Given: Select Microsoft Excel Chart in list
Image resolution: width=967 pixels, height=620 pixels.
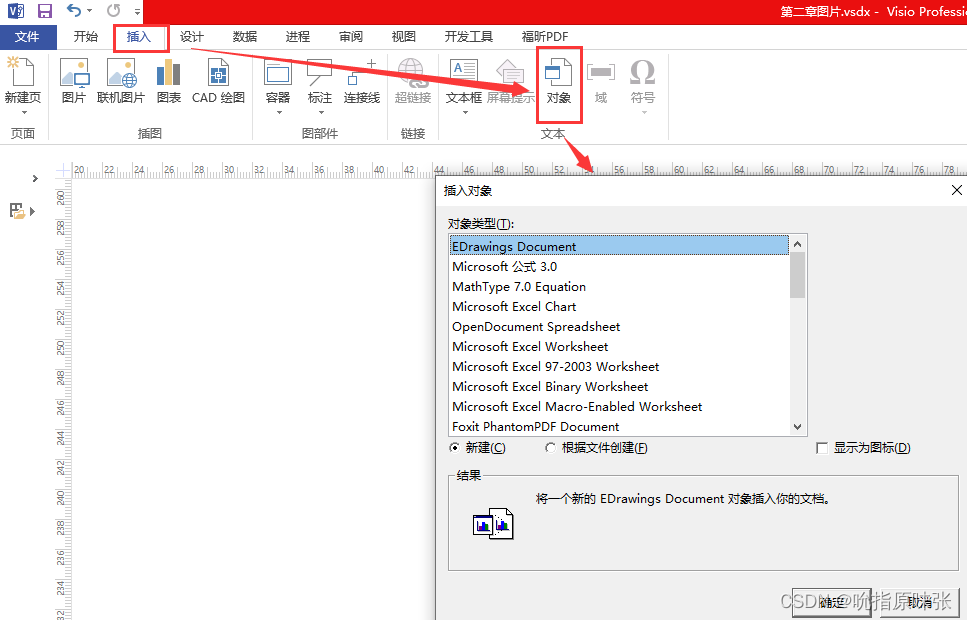Looking at the screenshot, I should tap(619, 307).
